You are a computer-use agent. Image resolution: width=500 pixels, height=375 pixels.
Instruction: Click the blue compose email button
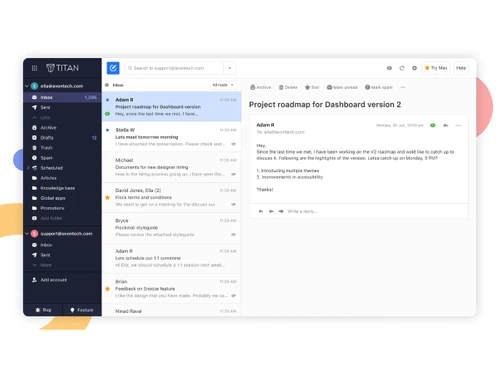pos(113,68)
